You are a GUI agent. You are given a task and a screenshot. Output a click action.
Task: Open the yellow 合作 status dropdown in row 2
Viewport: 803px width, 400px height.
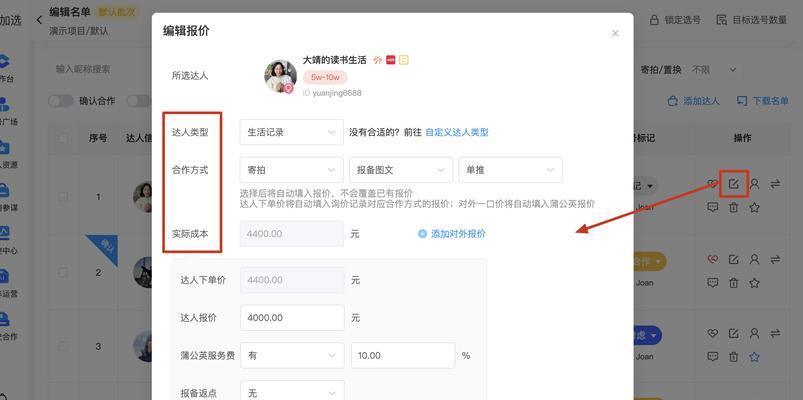pos(649,262)
